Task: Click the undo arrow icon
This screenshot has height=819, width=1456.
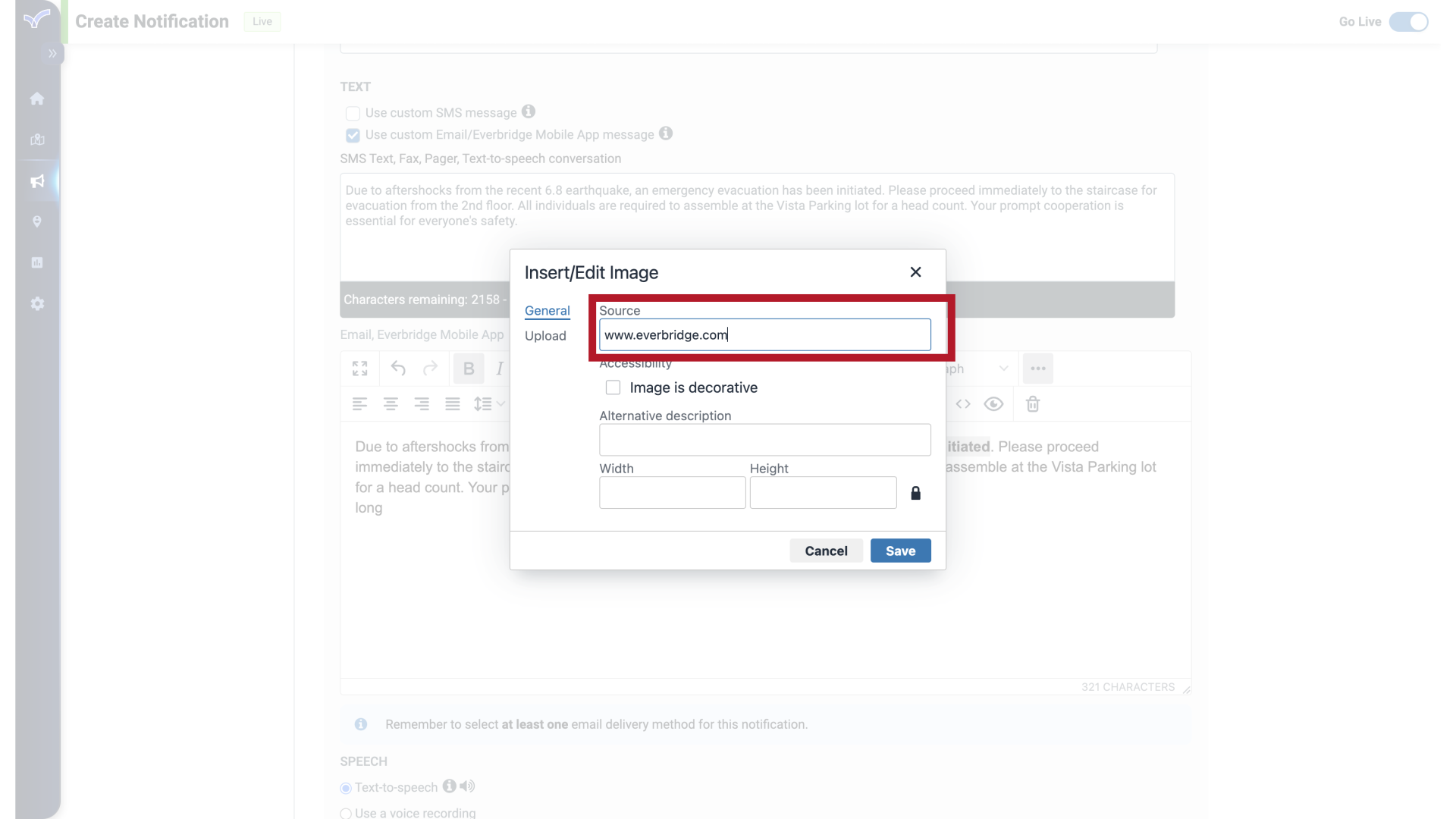Action: coord(398,368)
